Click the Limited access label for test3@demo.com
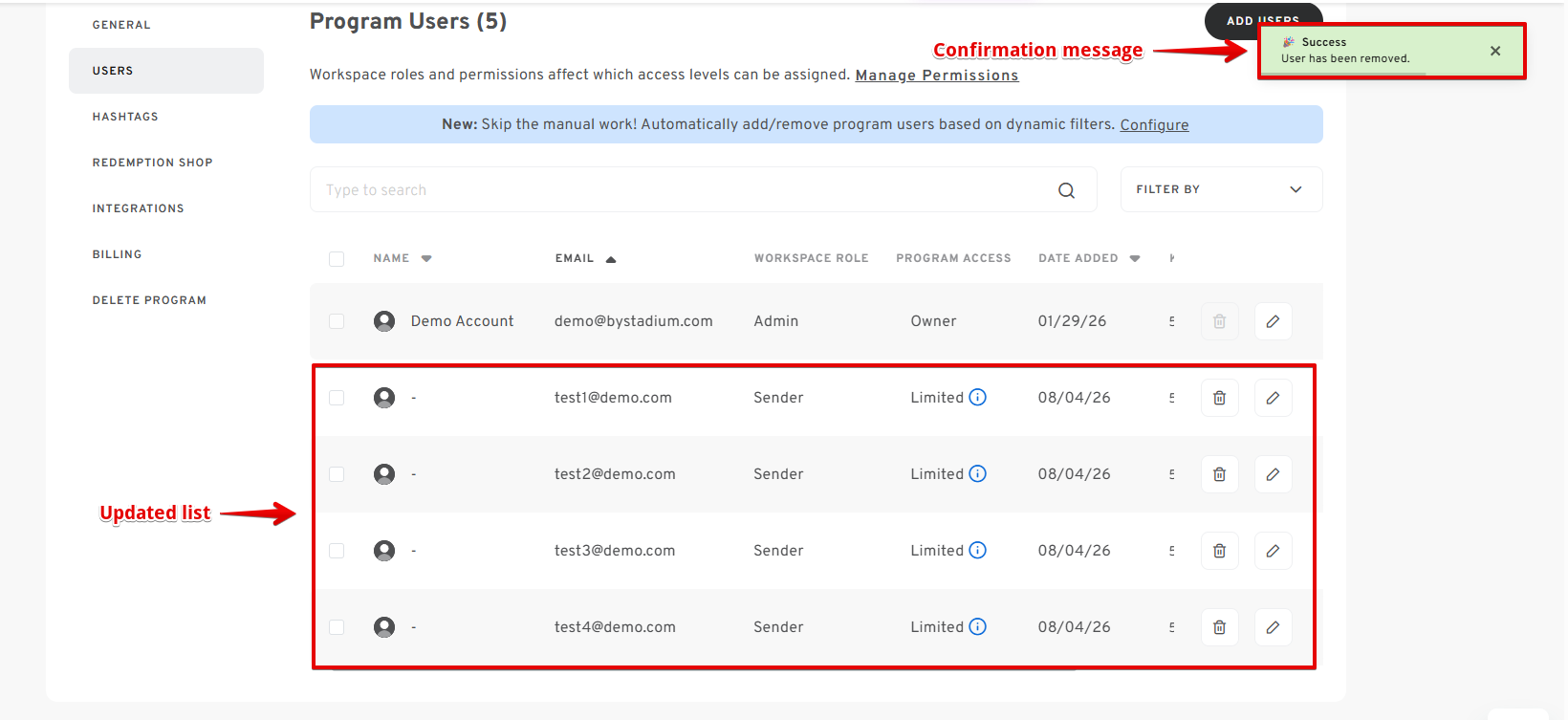The height and width of the screenshot is (720, 1568). pos(937,551)
